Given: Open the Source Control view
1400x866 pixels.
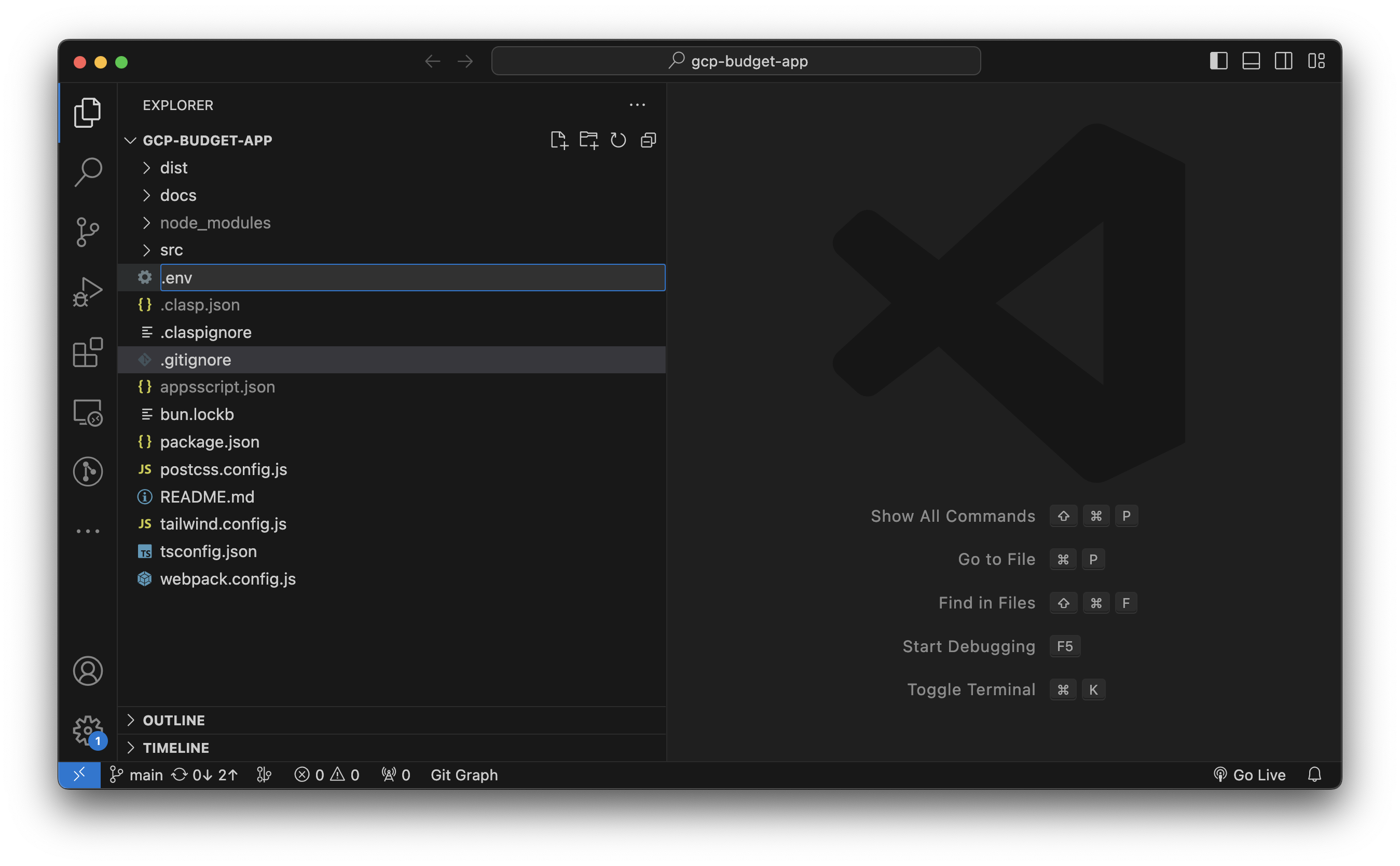Looking at the screenshot, I should coord(88,232).
